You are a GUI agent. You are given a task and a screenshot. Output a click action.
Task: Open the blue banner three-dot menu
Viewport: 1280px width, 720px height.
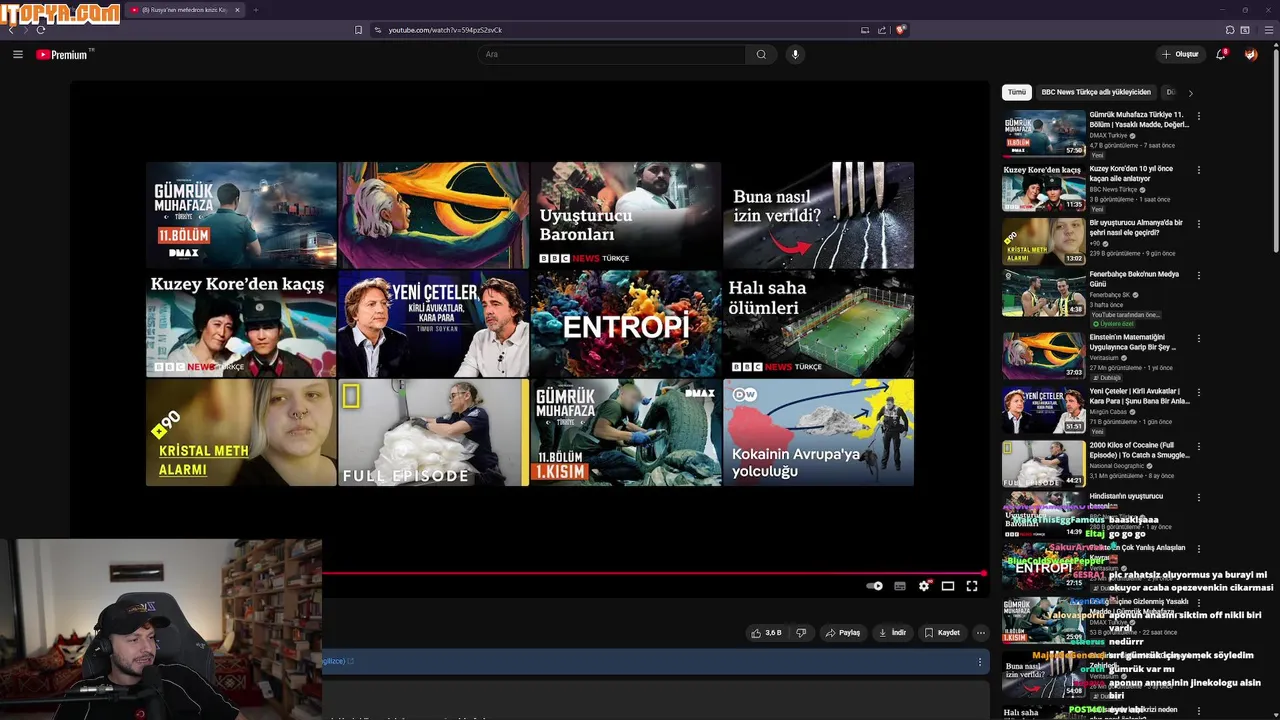[x=979, y=662]
